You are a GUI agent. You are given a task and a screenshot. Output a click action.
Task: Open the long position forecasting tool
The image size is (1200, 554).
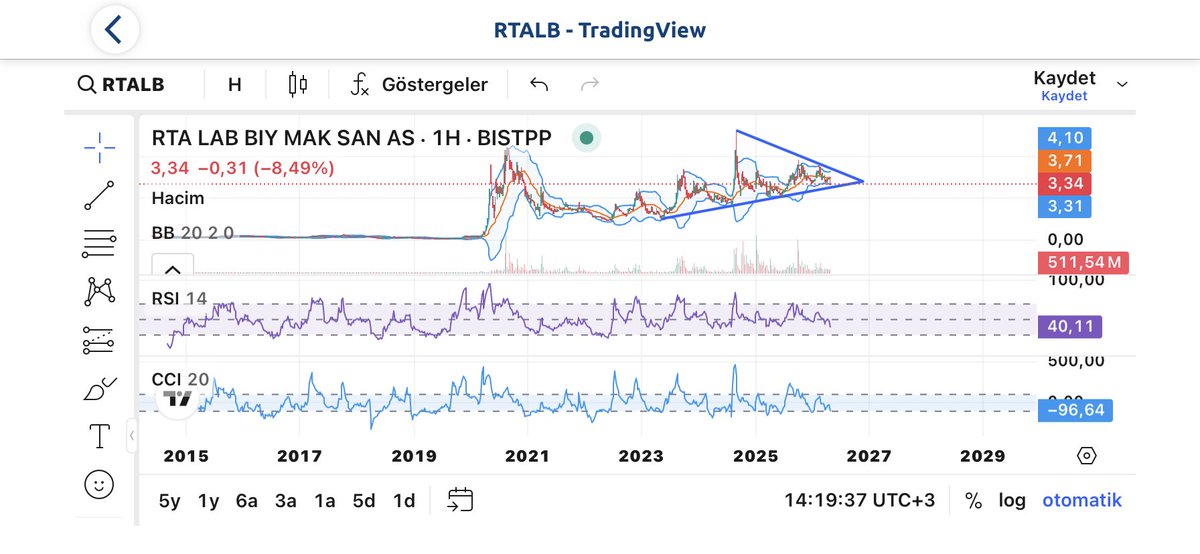[99, 340]
